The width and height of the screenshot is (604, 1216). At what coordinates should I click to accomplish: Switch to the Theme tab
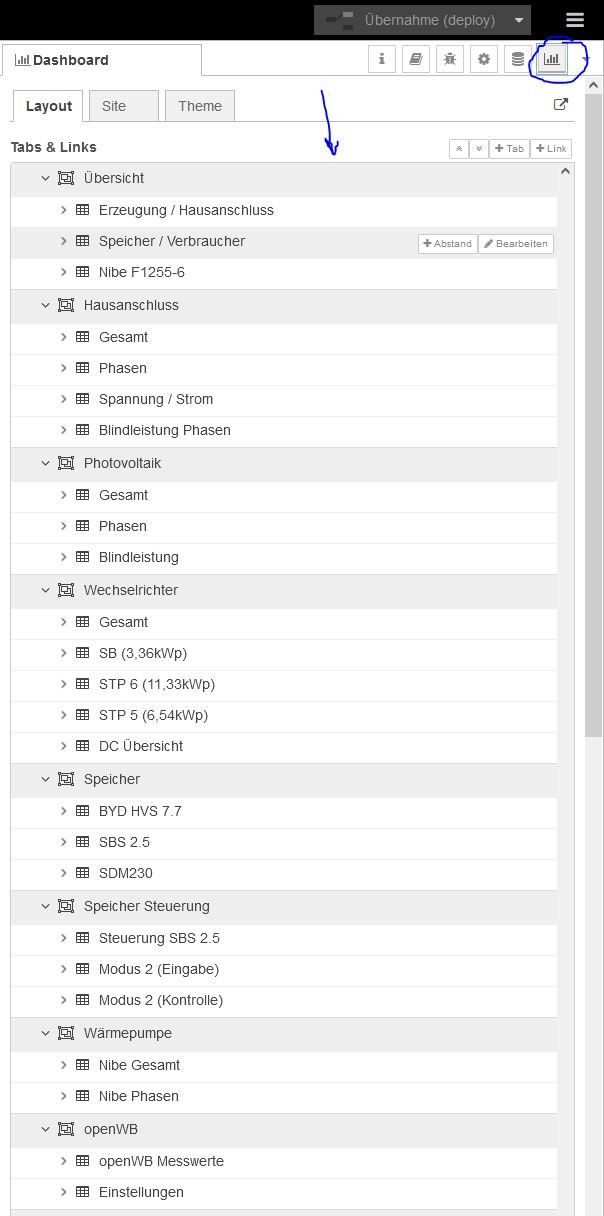200,106
